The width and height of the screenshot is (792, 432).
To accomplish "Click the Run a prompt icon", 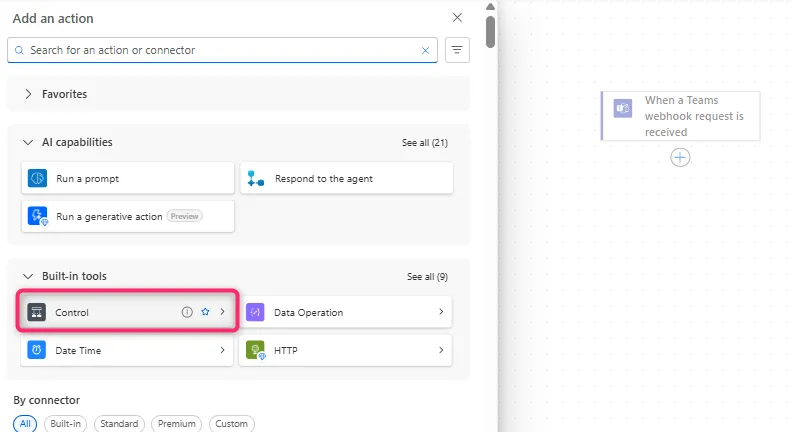I will tap(38, 178).
